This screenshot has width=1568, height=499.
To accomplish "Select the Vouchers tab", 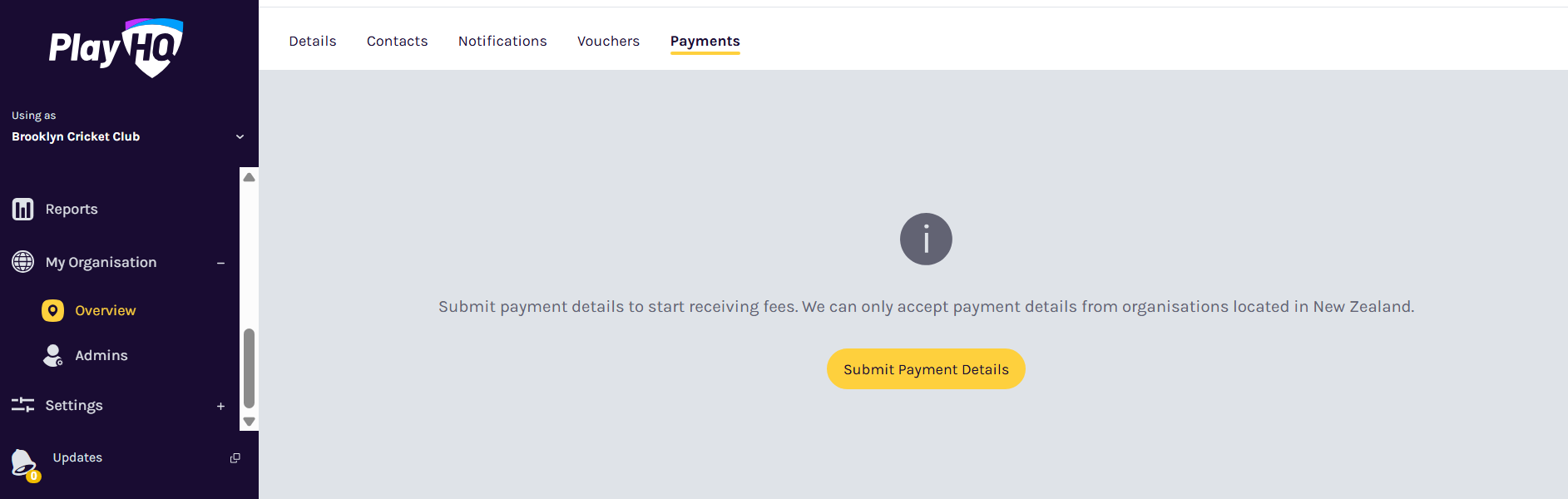I will pos(608,42).
